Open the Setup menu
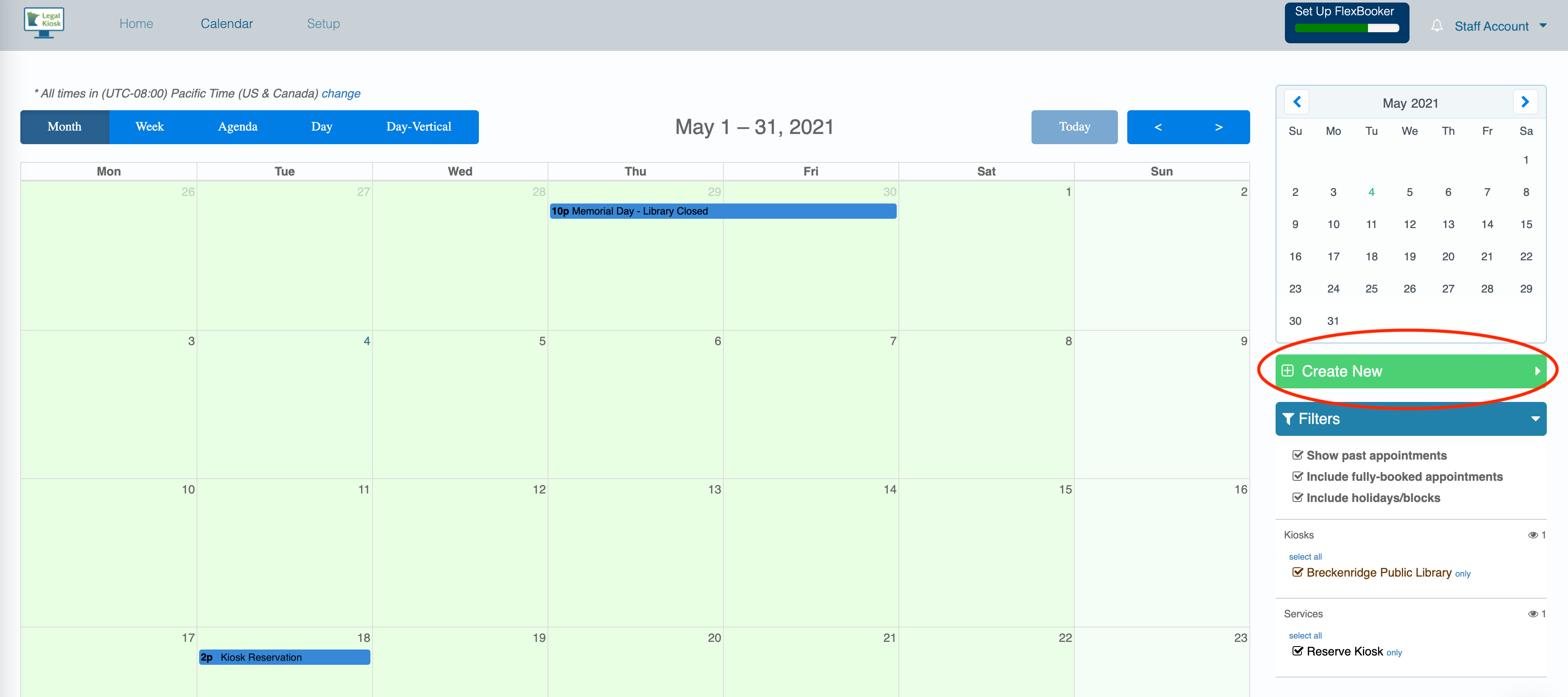1568x697 pixels. (323, 24)
